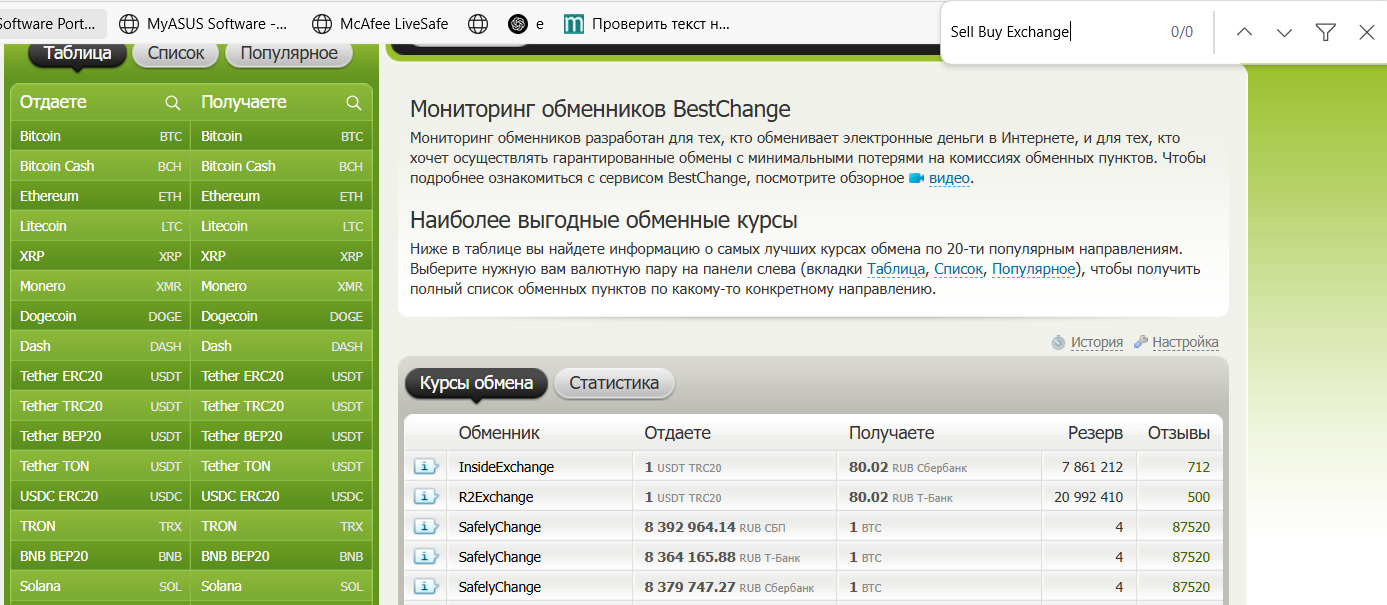Switch to the Список tab in sidebar

[175, 53]
